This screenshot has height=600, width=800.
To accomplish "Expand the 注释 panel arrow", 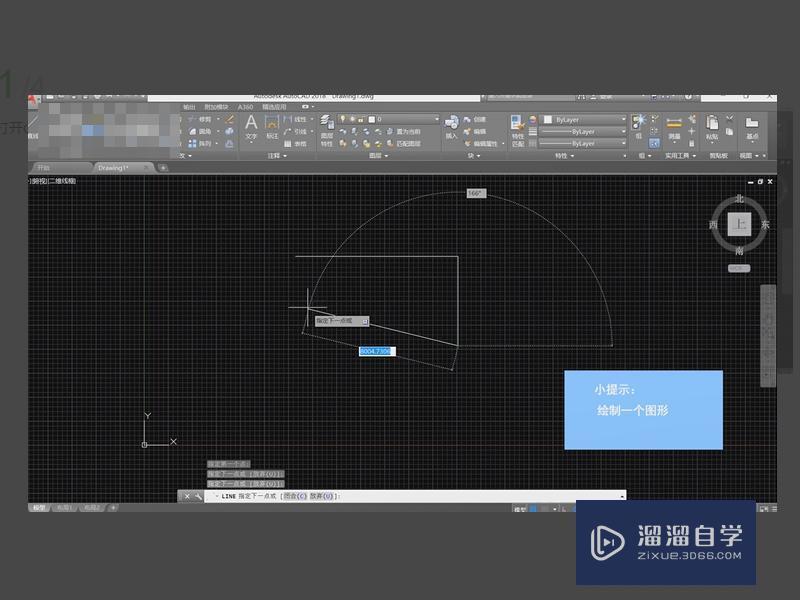I will pos(285,156).
